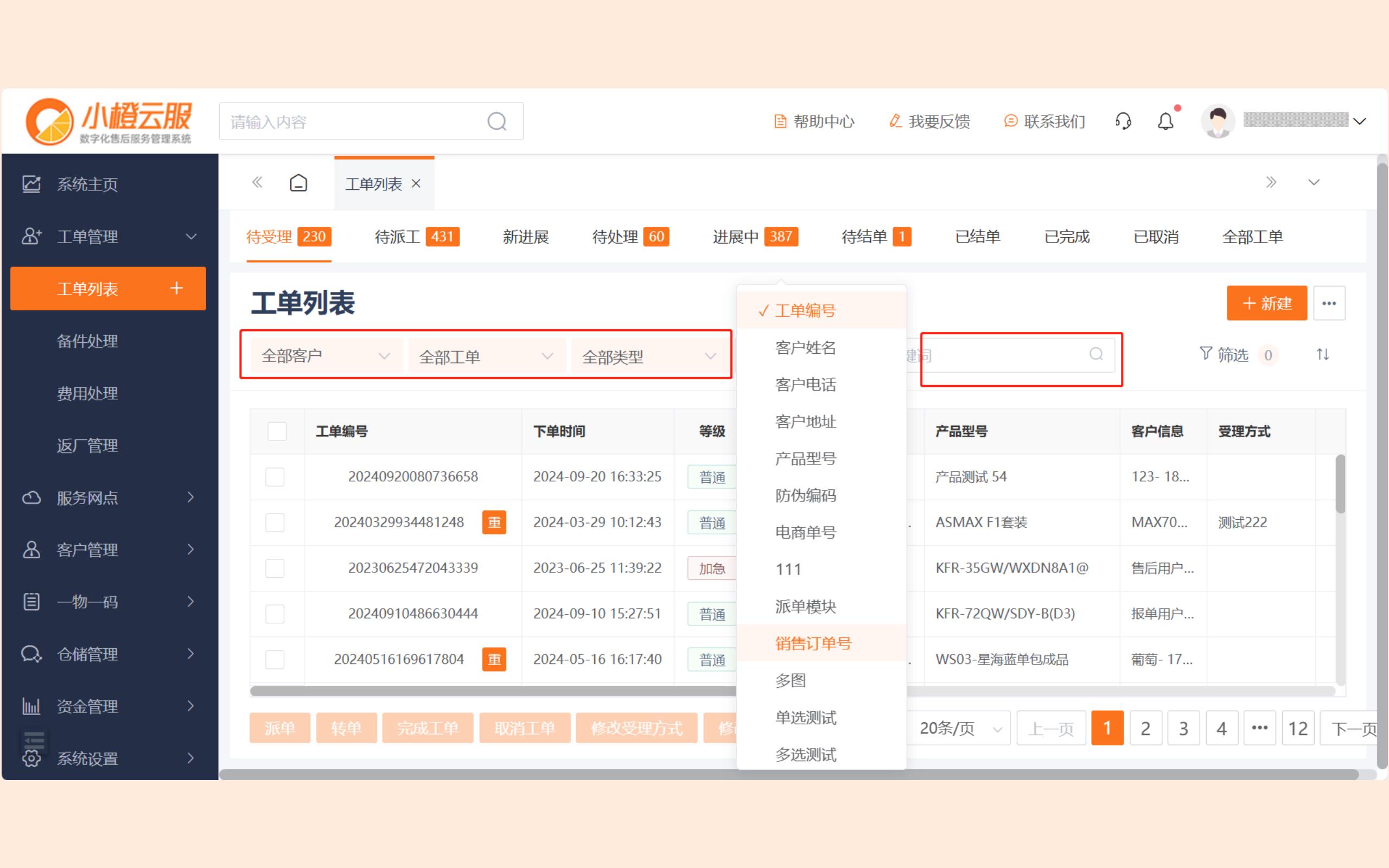Screen dimensions: 1389x868
Task: Click the search magnifier in top search box
Action: [x=496, y=122]
